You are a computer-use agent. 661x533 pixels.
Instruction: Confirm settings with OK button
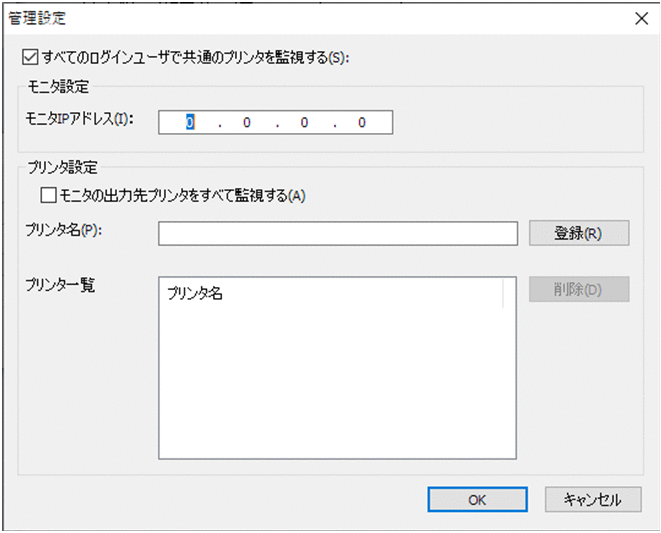(x=478, y=500)
